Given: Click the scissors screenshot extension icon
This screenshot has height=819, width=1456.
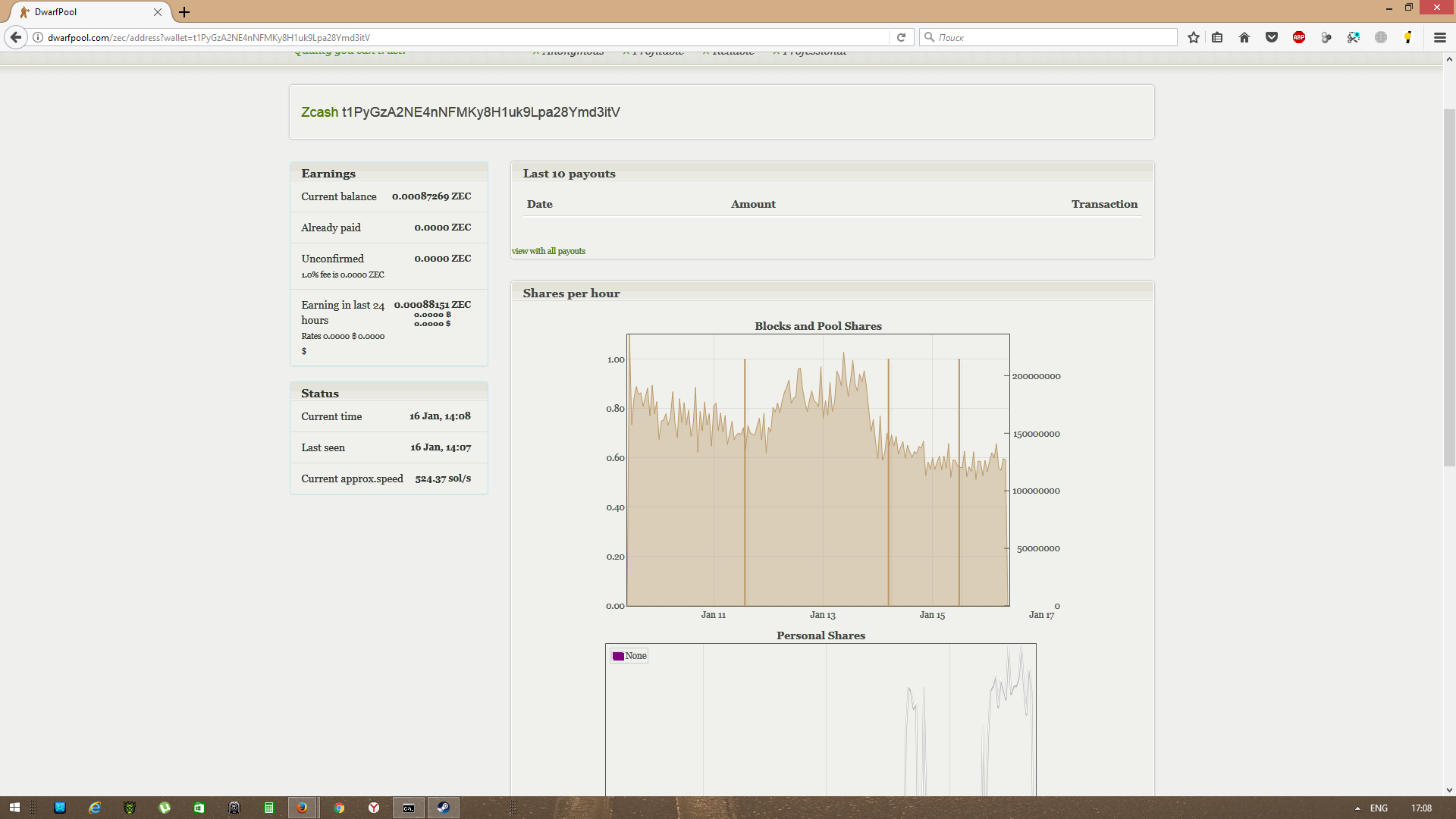Looking at the screenshot, I should 1354,37.
